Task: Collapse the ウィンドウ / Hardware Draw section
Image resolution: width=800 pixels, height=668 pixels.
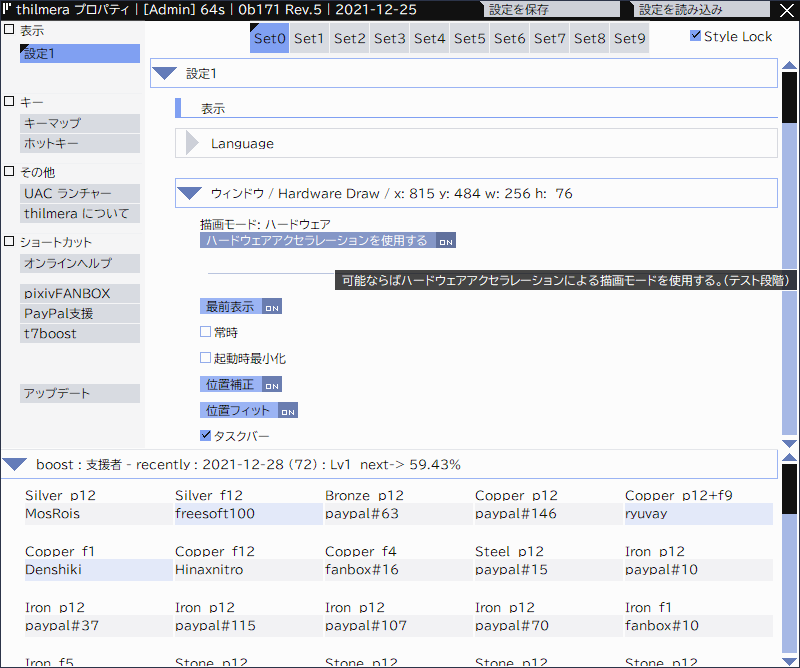Action: 189,193
